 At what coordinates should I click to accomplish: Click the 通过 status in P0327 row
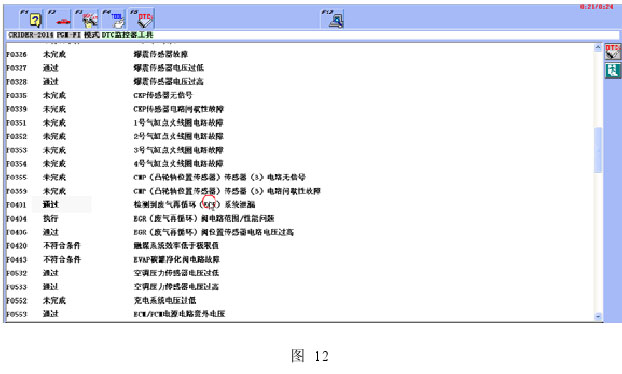(x=51, y=68)
